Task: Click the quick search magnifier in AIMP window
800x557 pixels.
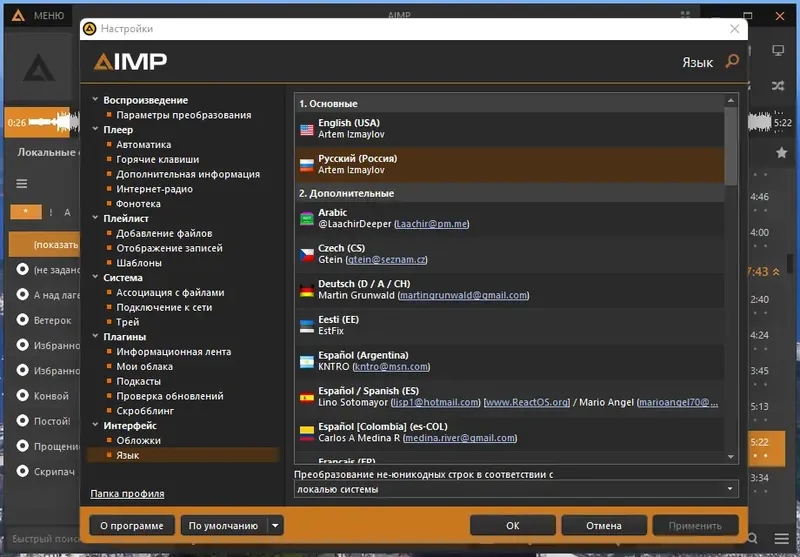Action: pos(753,539)
